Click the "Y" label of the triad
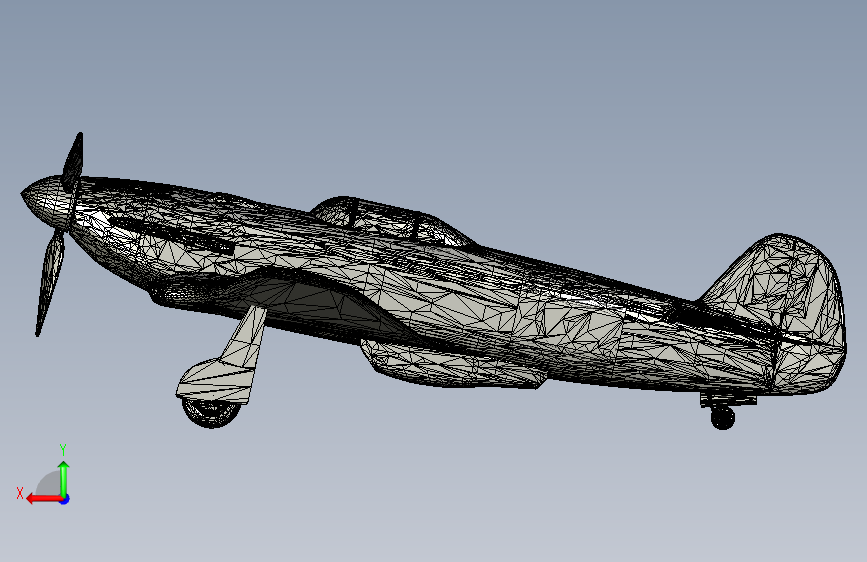This screenshot has height=562, width=867. [x=63, y=449]
